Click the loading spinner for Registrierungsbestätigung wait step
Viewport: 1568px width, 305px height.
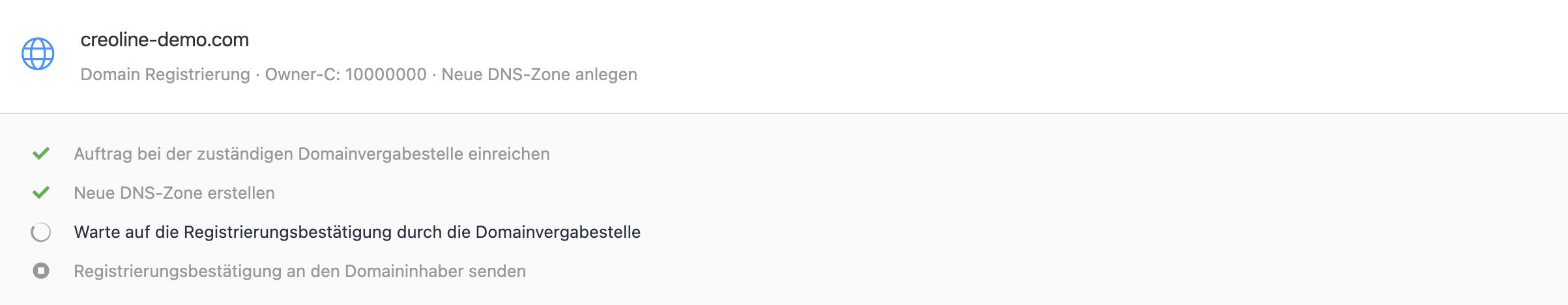click(x=41, y=232)
